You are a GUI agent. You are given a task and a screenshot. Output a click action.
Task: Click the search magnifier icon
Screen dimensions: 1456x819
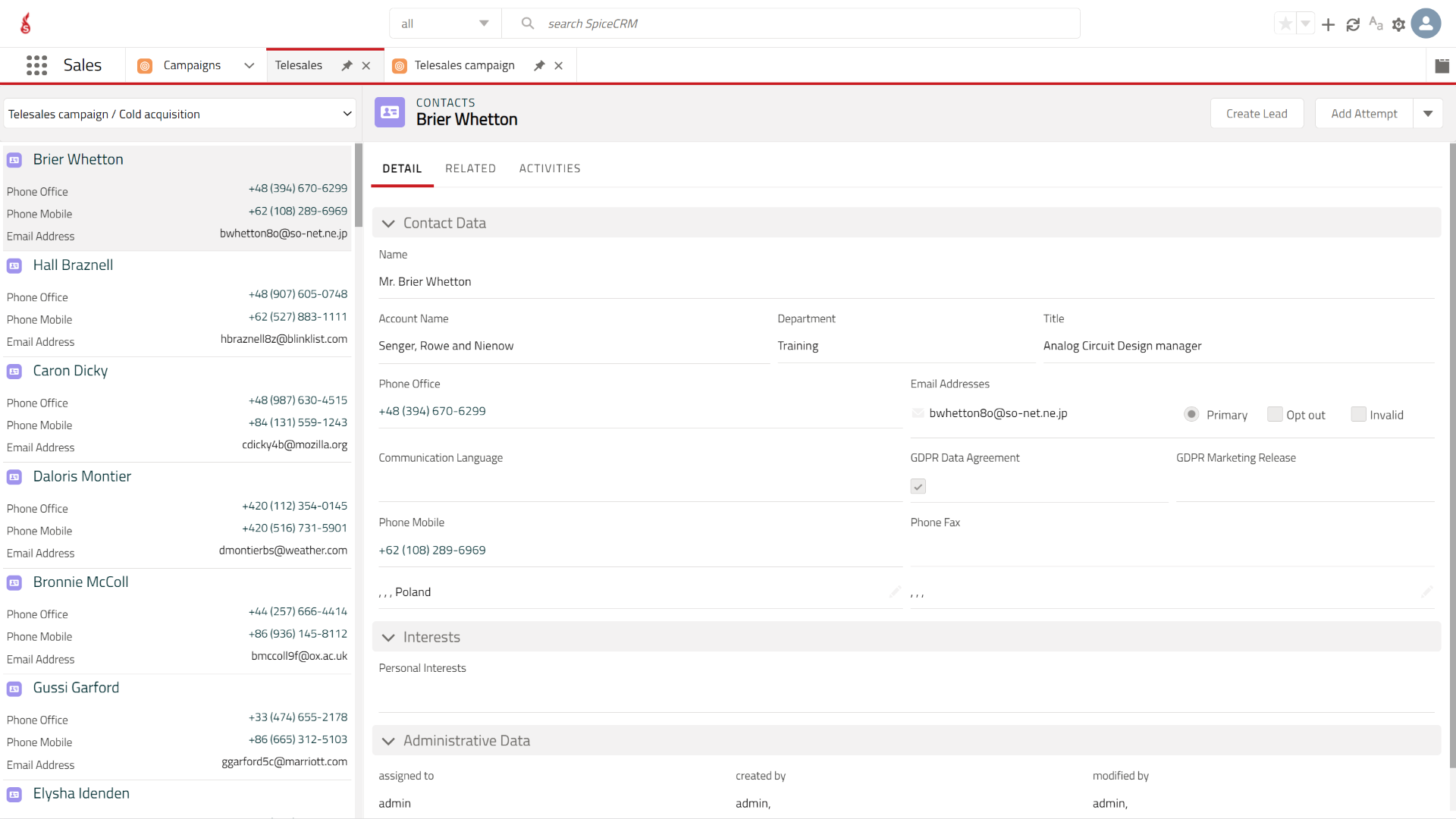528,24
